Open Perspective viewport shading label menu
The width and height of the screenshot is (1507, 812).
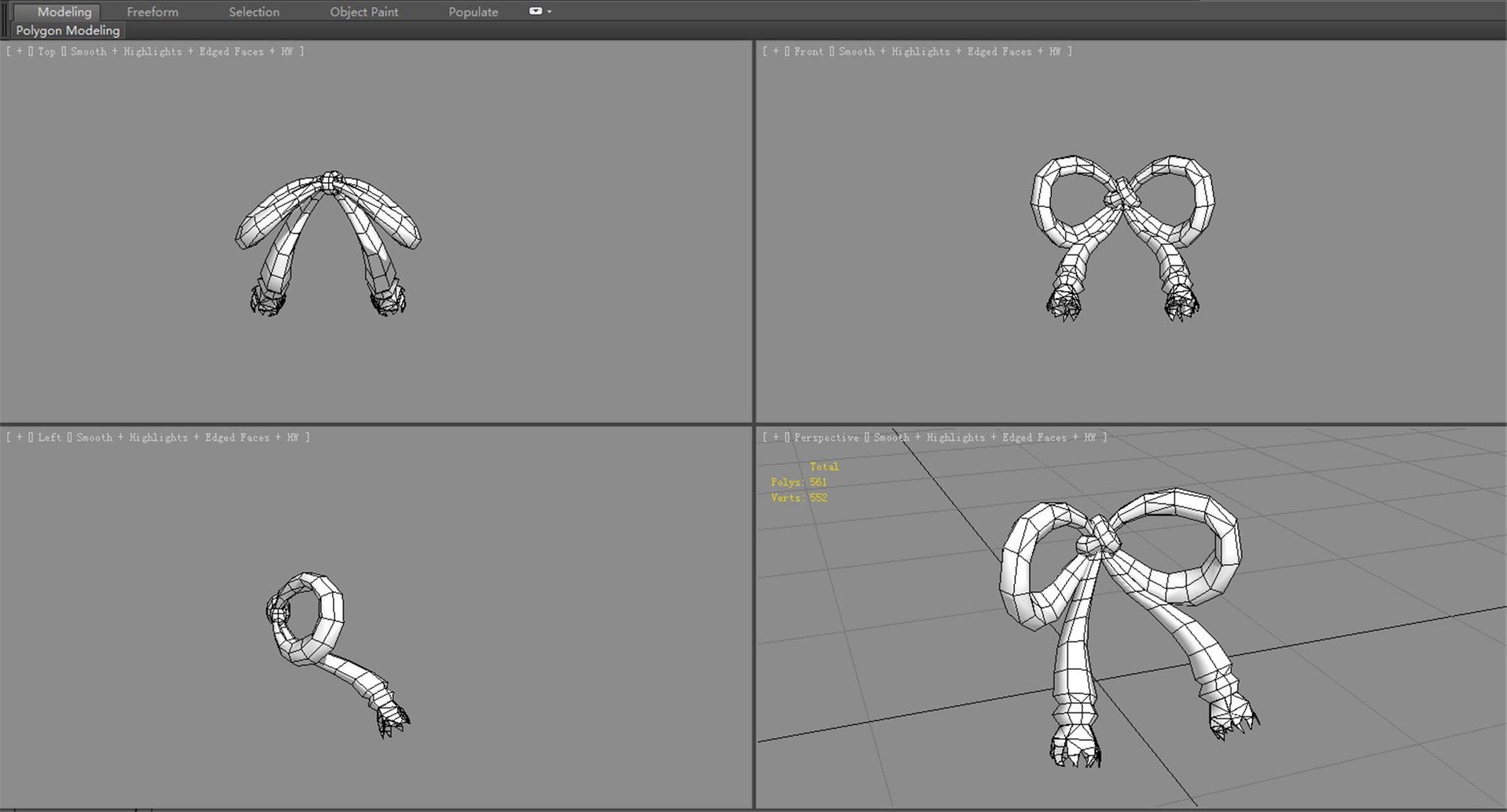coord(985,438)
